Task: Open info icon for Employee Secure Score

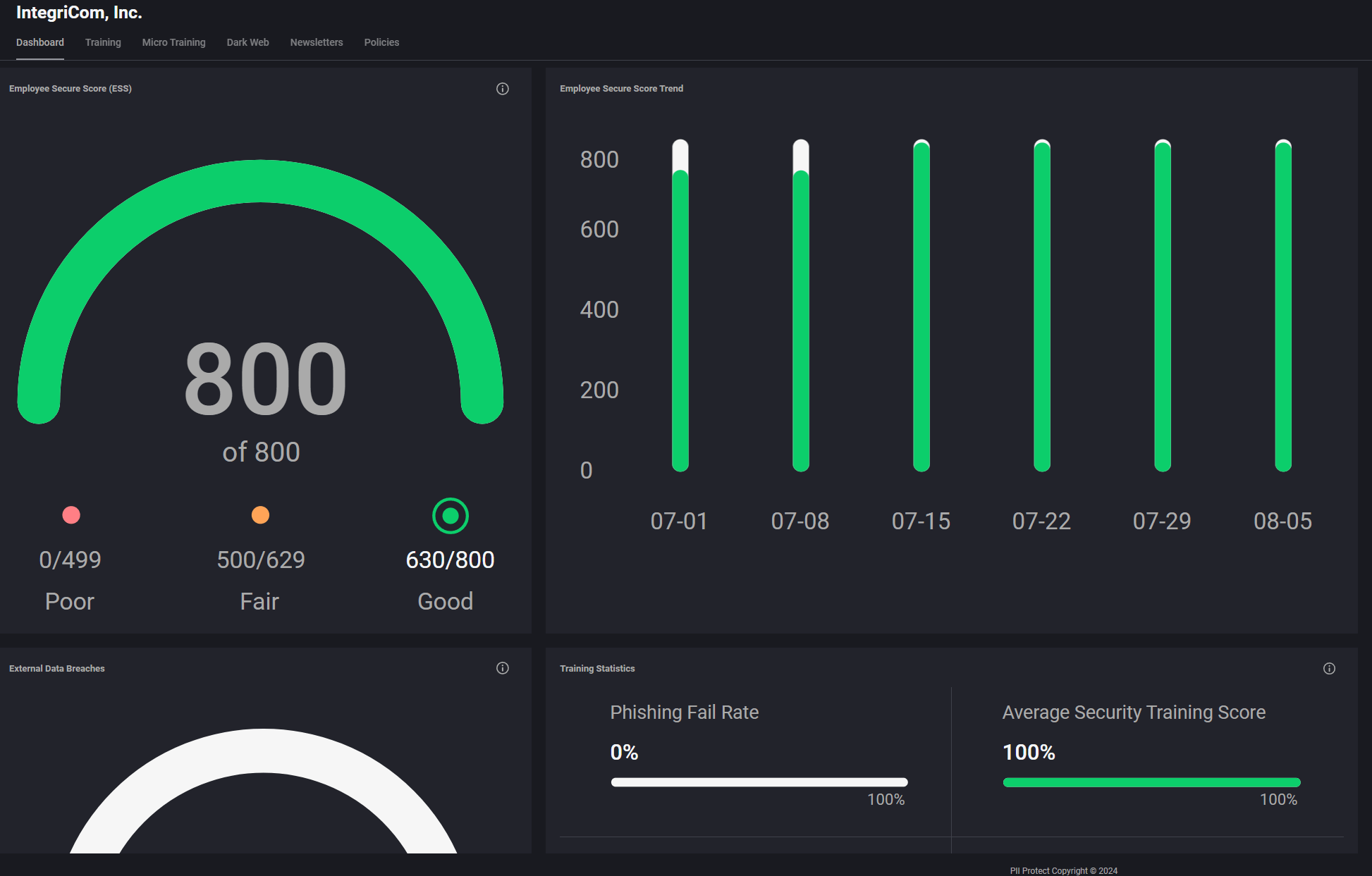Action: click(x=503, y=89)
